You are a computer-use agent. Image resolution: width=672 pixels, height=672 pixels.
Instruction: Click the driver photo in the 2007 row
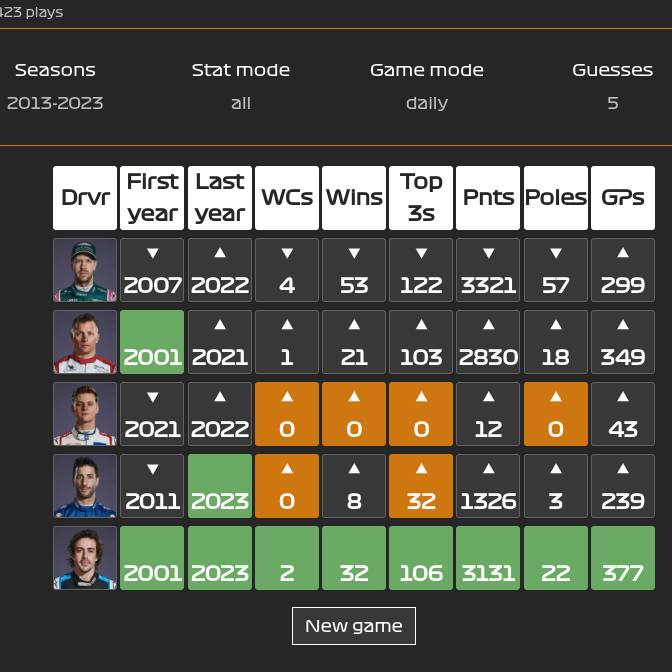[85, 270]
